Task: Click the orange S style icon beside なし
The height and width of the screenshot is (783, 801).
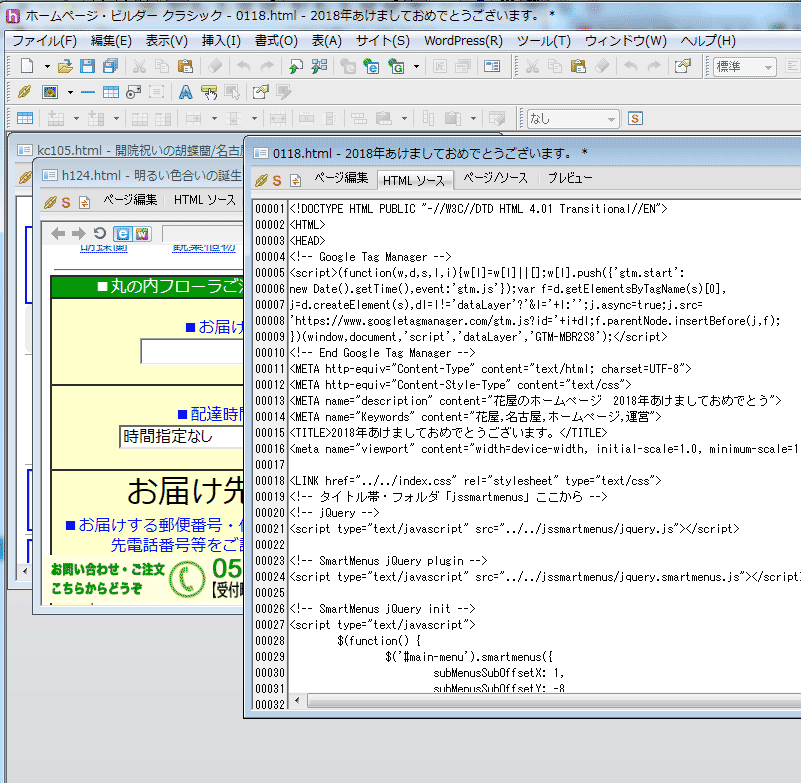Action: (635, 118)
